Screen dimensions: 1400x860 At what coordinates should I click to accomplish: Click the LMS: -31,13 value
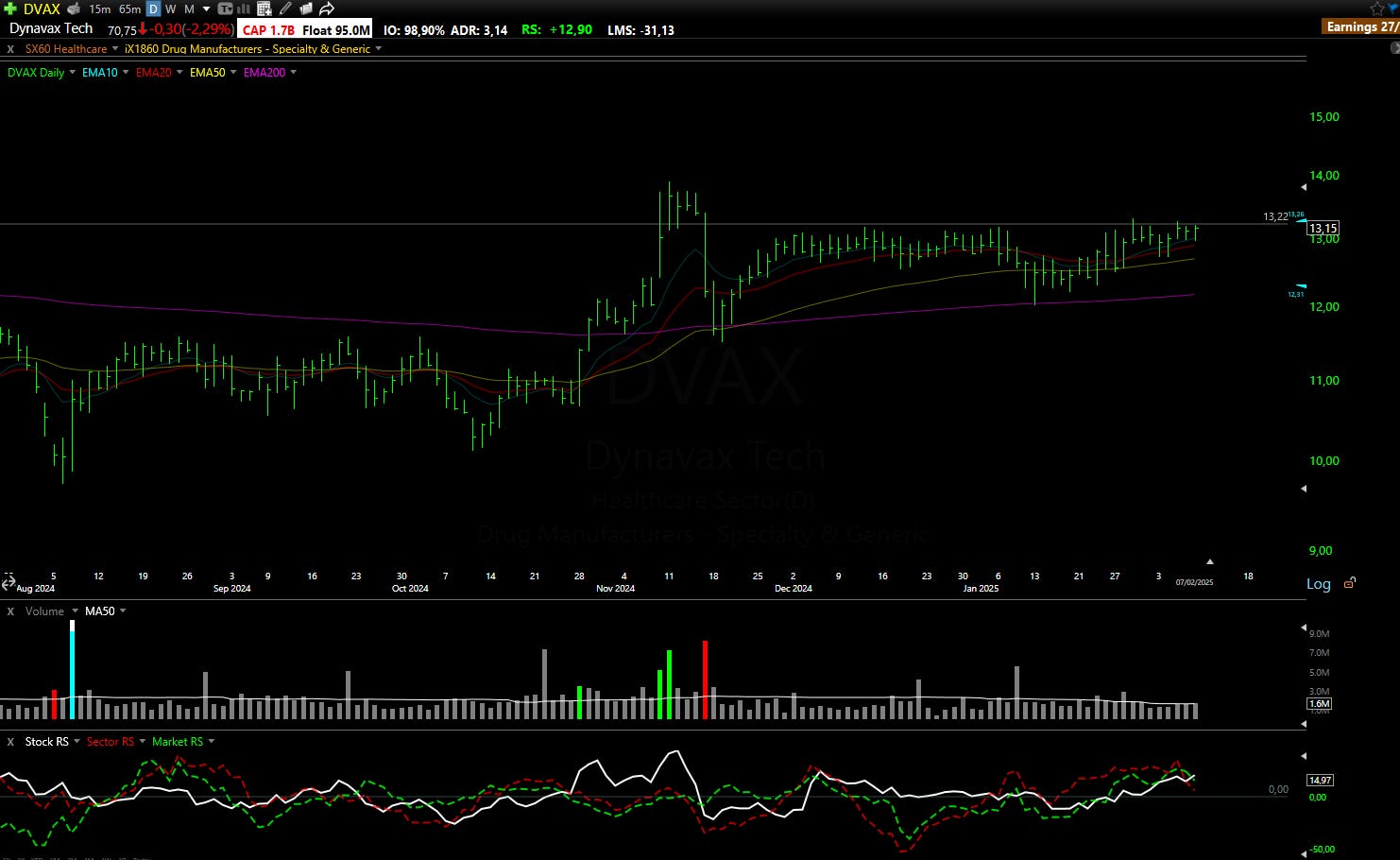point(640,30)
